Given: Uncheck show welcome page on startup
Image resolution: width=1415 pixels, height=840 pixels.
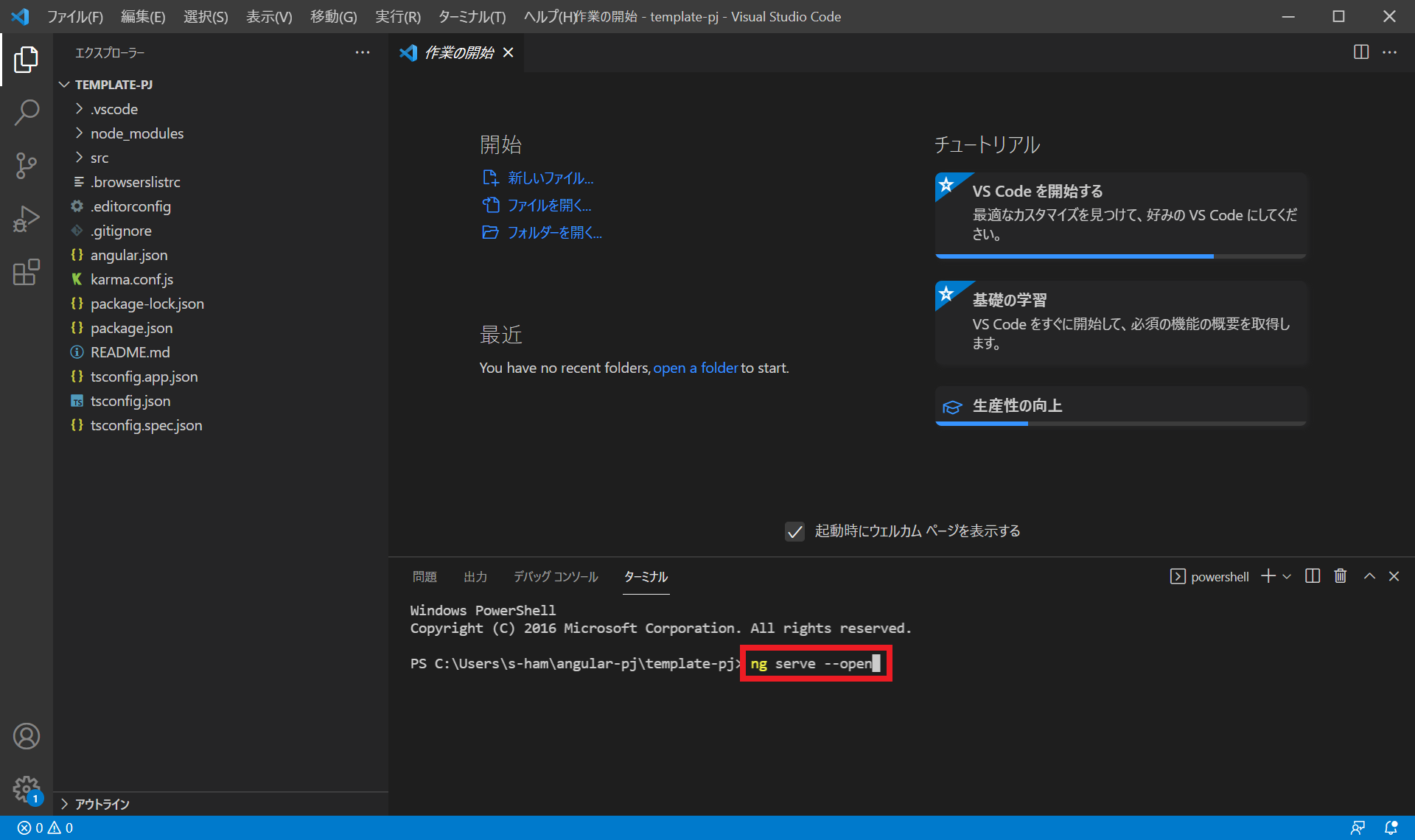Looking at the screenshot, I should [x=794, y=531].
